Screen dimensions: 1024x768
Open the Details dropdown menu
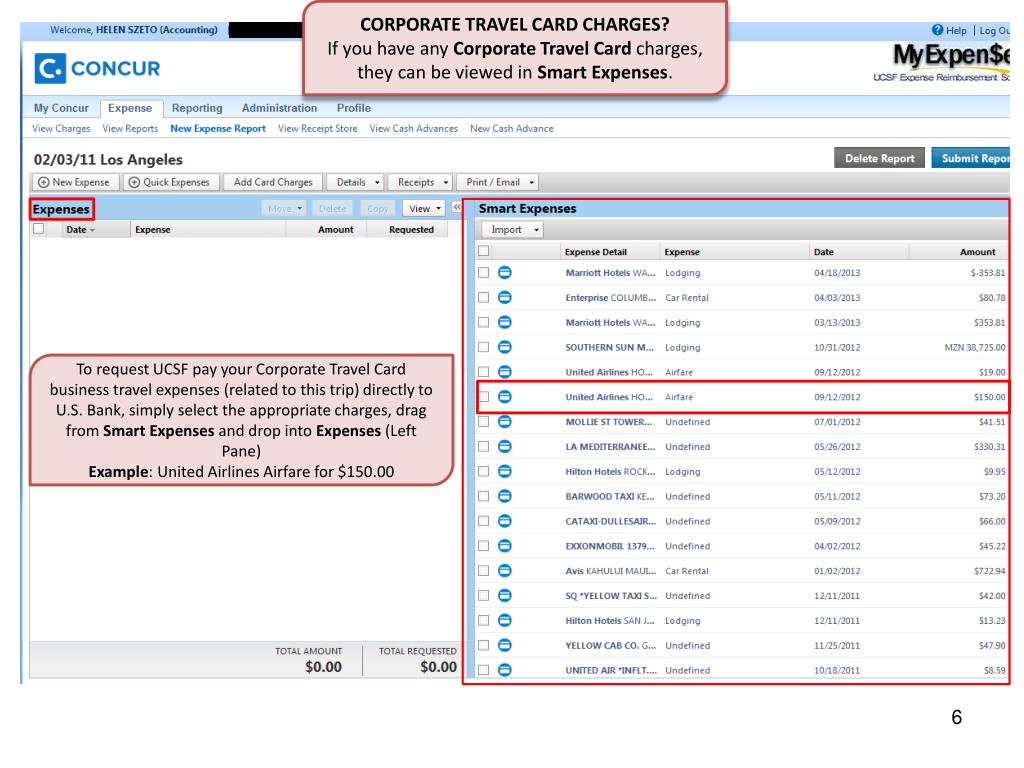tap(355, 183)
